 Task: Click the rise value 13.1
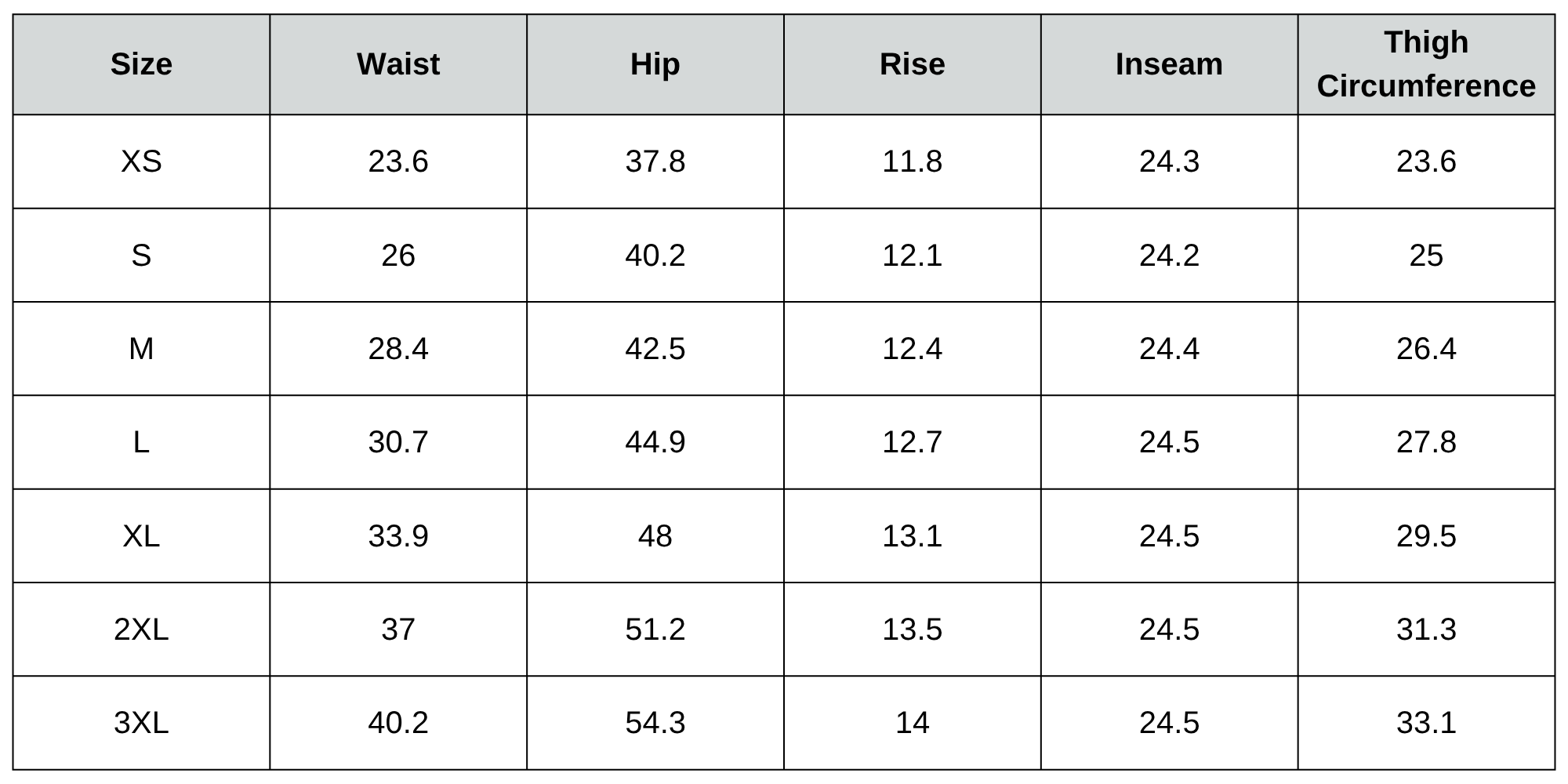pyautogui.click(x=912, y=536)
